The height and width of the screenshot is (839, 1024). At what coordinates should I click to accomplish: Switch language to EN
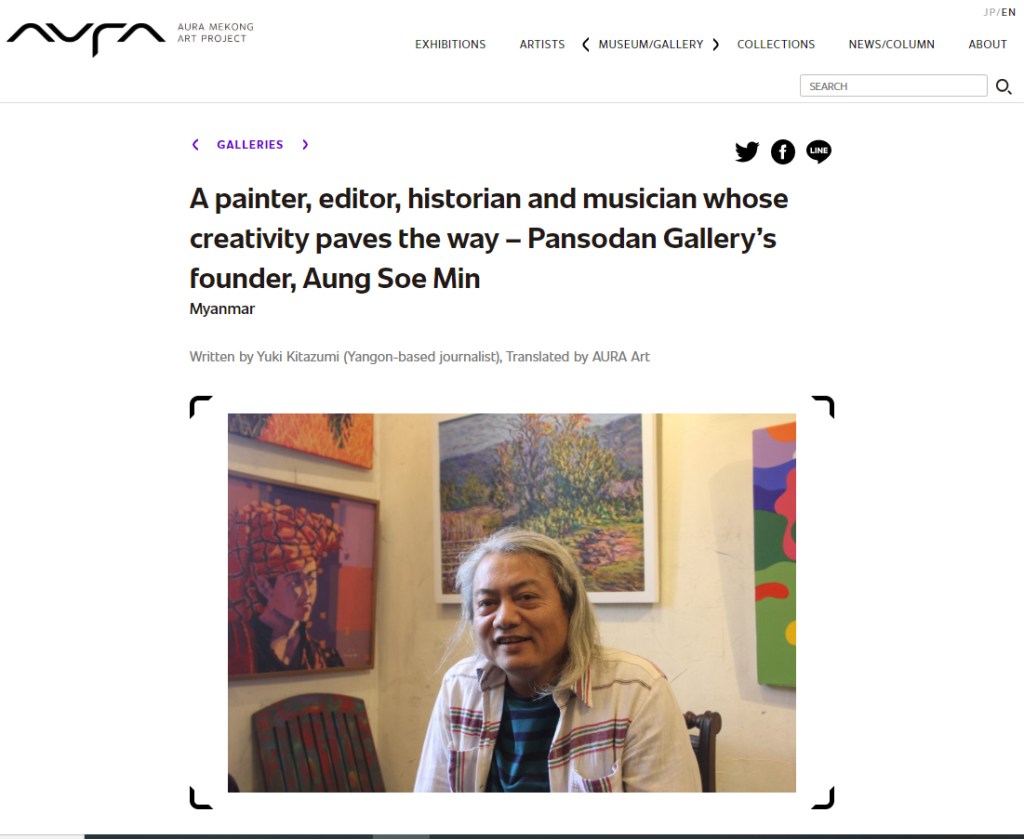click(1008, 12)
